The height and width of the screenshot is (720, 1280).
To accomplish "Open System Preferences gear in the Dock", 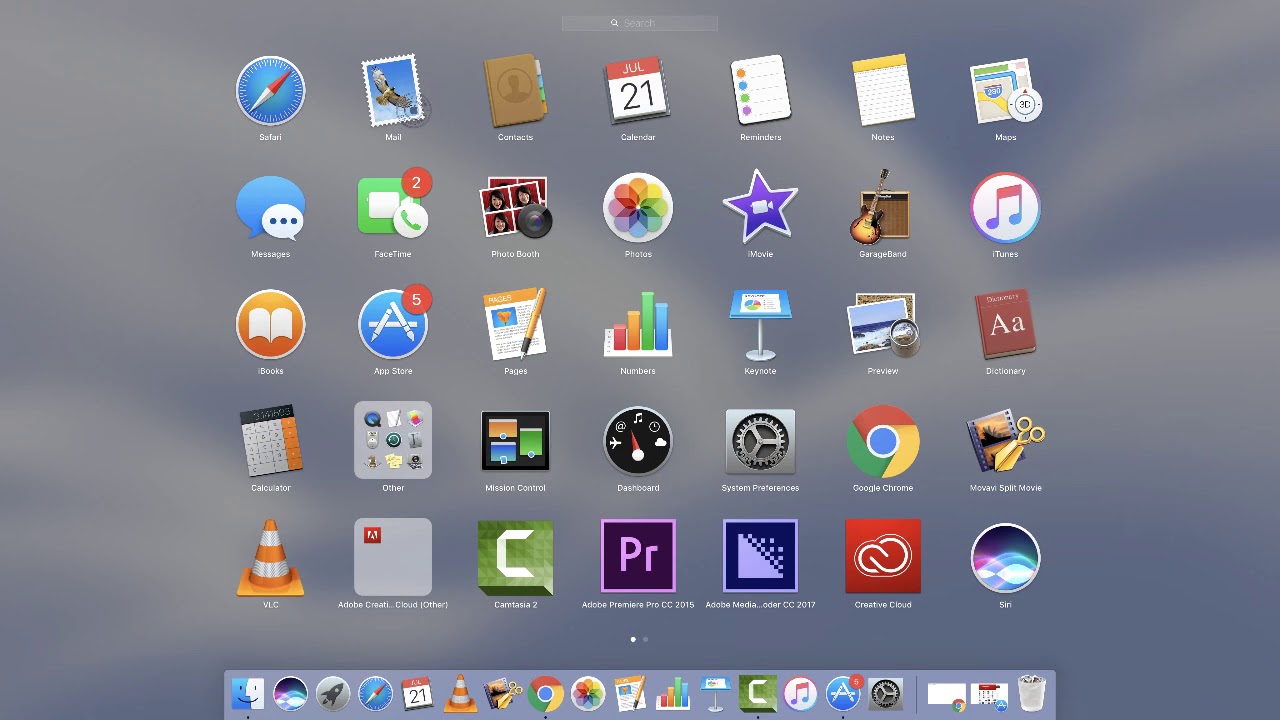I will 886,694.
